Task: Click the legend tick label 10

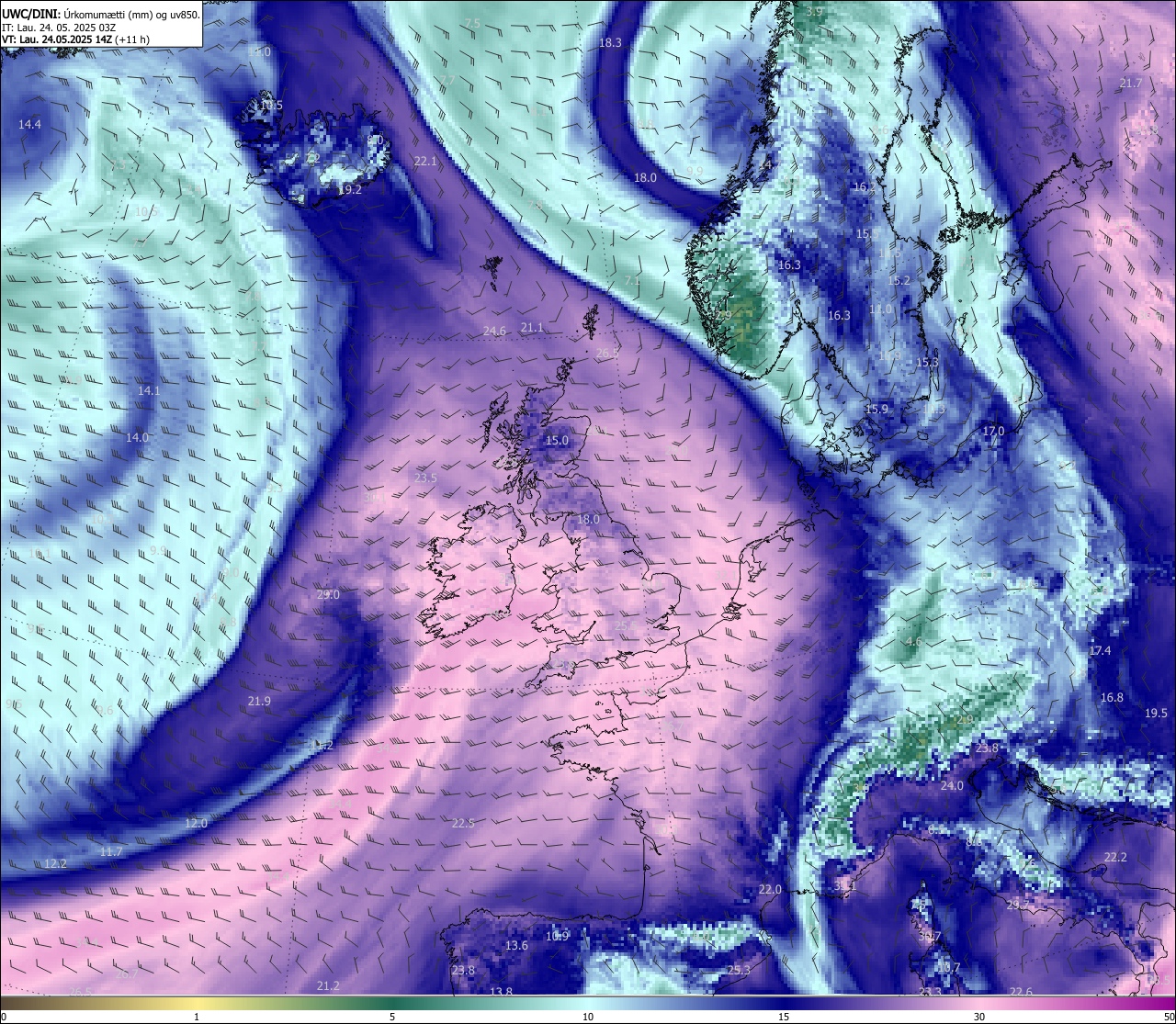Action: (x=588, y=1017)
